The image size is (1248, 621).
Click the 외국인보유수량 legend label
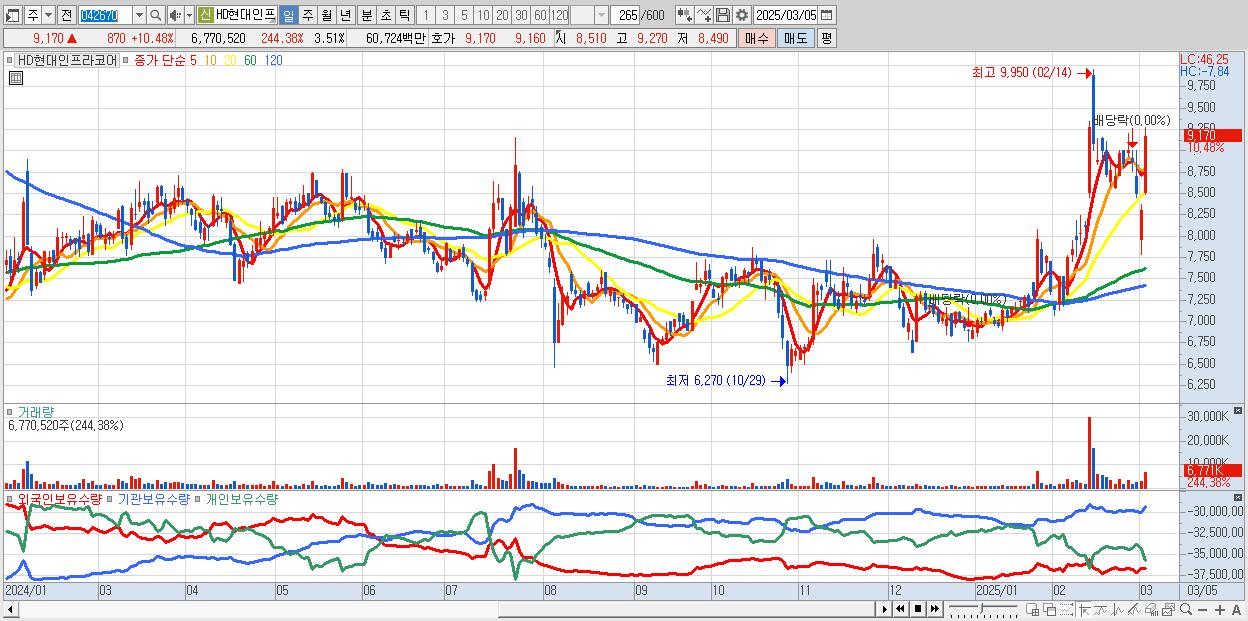click(x=59, y=498)
